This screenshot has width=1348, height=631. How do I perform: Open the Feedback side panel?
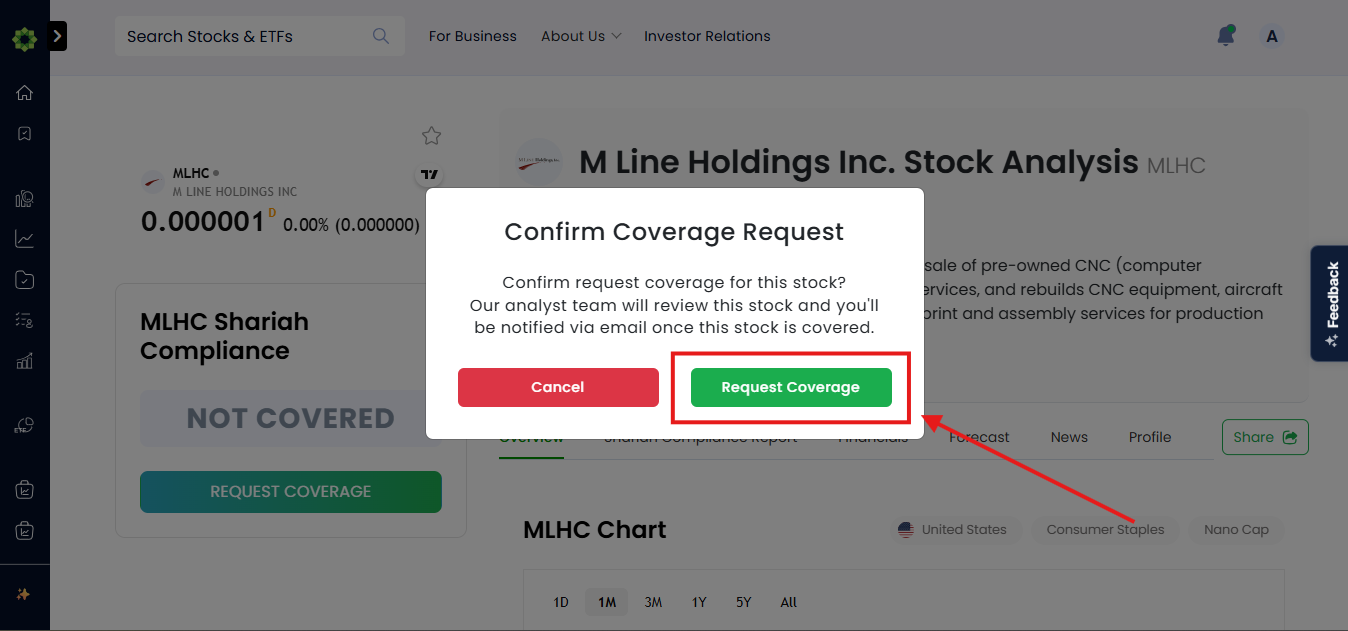pos(1330,303)
